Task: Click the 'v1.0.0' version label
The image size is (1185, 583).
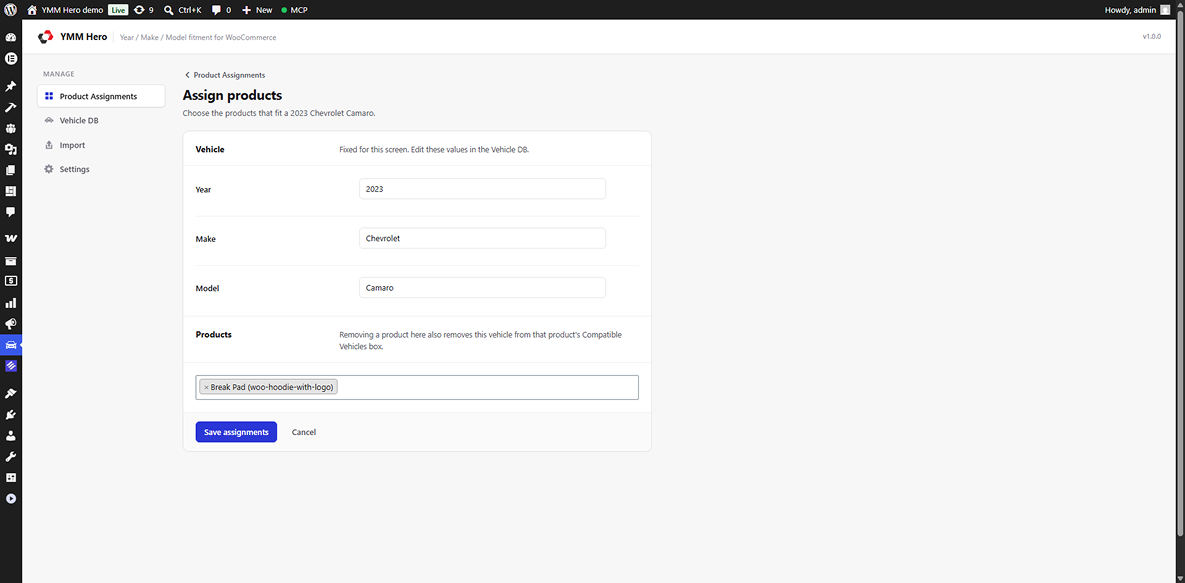Action: point(1152,36)
